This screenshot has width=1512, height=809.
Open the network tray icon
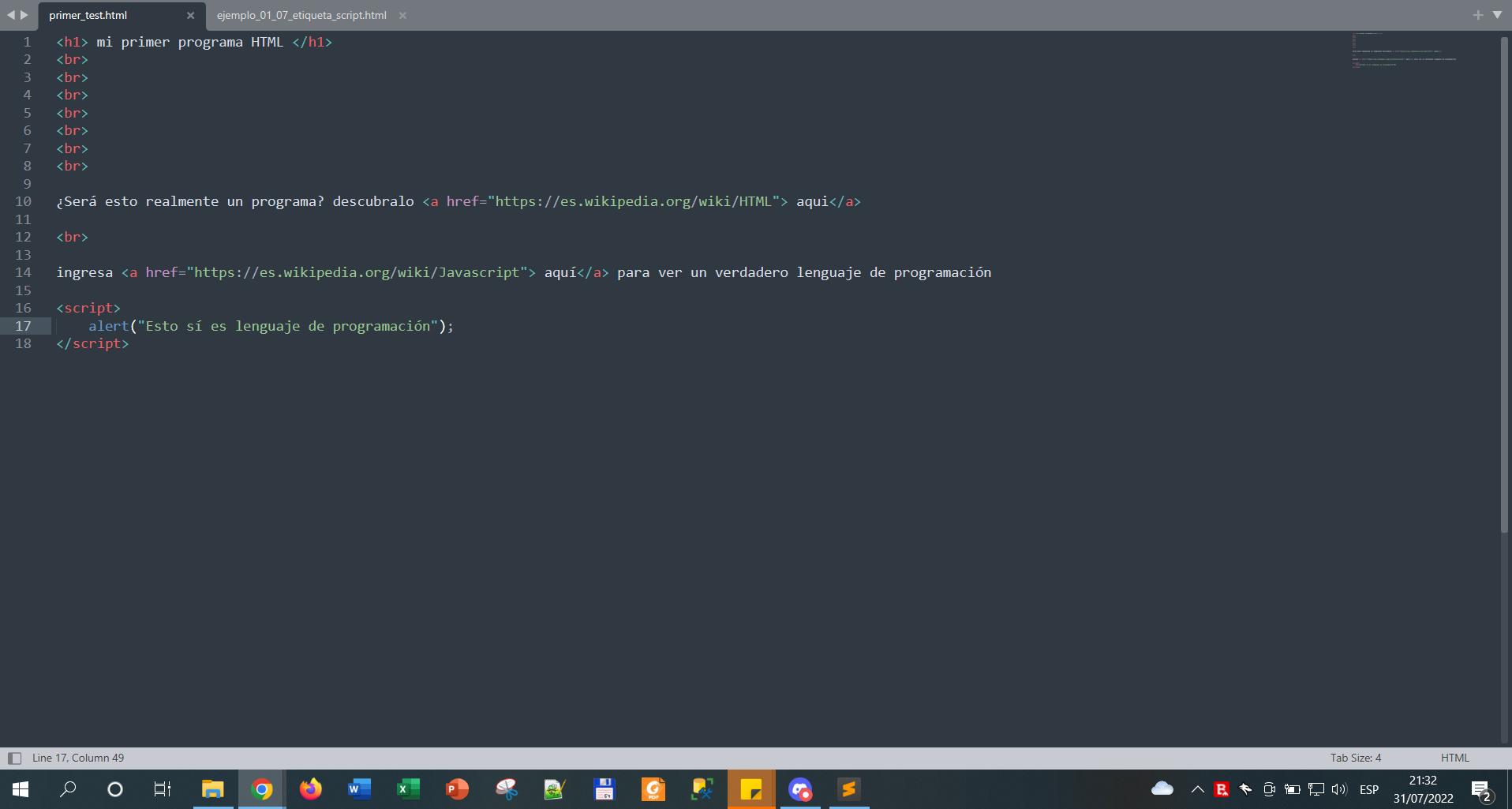click(1316, 789)
